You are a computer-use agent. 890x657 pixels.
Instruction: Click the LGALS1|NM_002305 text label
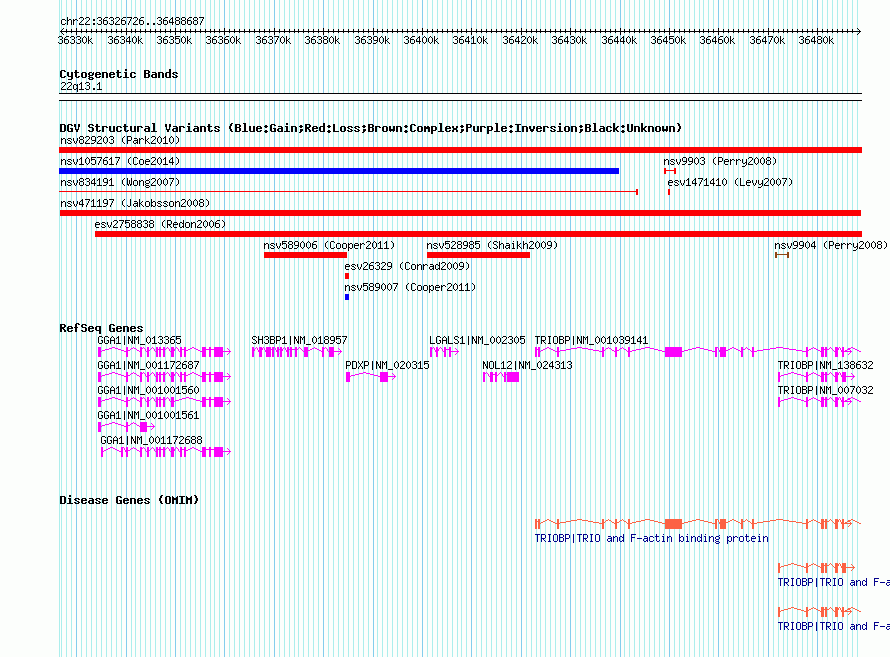click(477, 340)
